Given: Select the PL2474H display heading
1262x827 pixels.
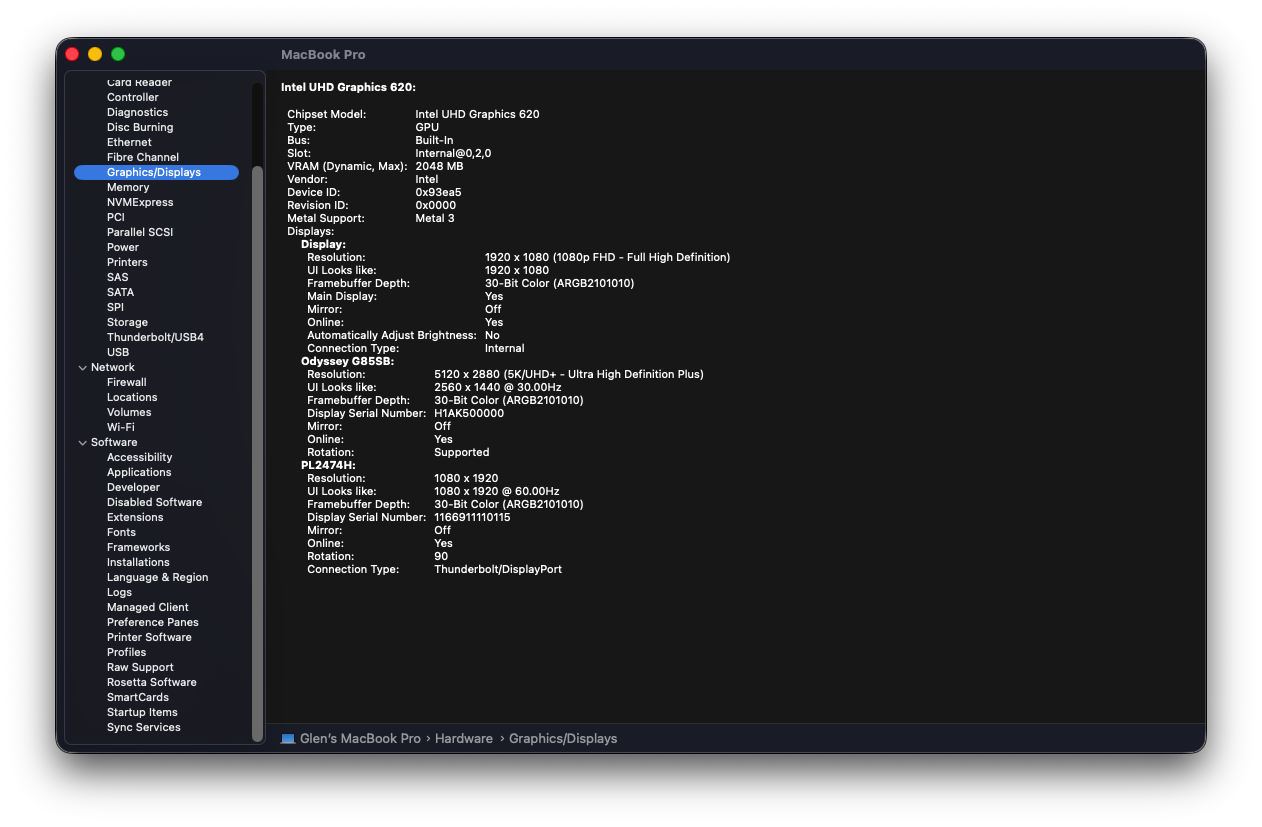Looking at the screenshot, I should [x=328, y=465].
